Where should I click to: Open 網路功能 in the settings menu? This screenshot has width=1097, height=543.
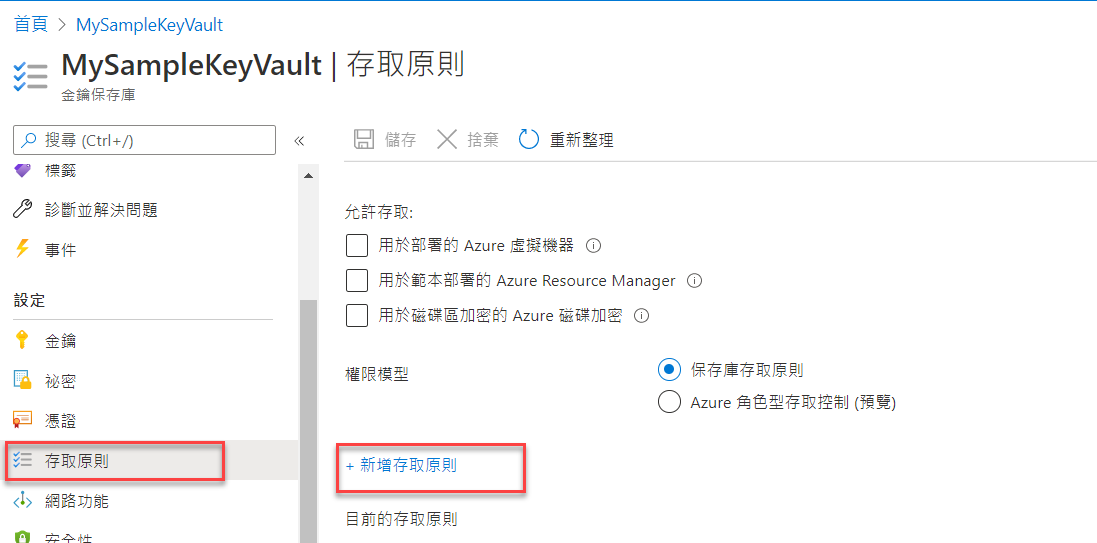pos(77,500)
